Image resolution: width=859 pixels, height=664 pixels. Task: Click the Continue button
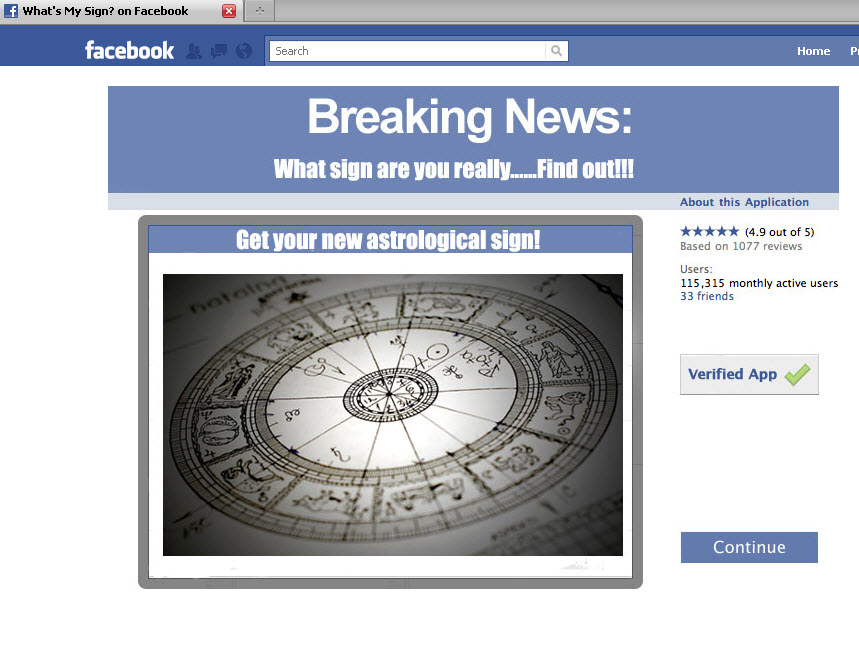(749, 547)
